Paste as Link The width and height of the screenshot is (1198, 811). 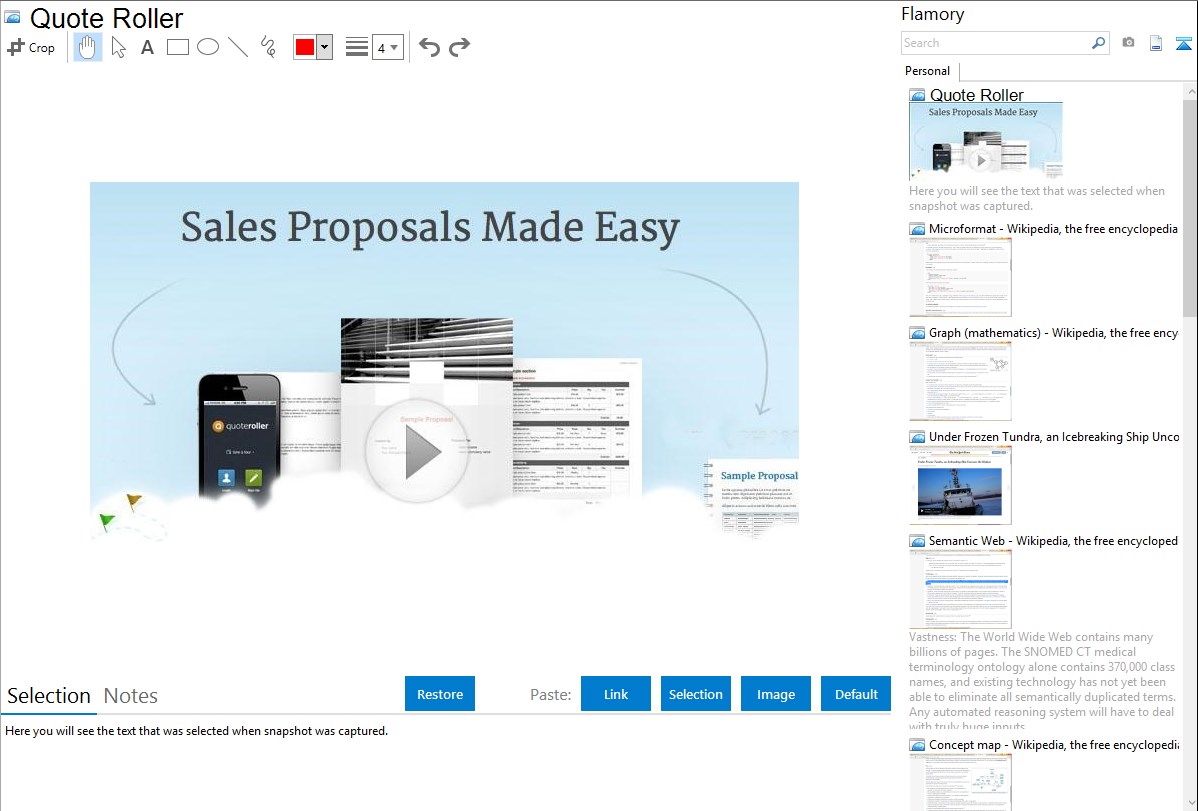[x=616, y=694]
